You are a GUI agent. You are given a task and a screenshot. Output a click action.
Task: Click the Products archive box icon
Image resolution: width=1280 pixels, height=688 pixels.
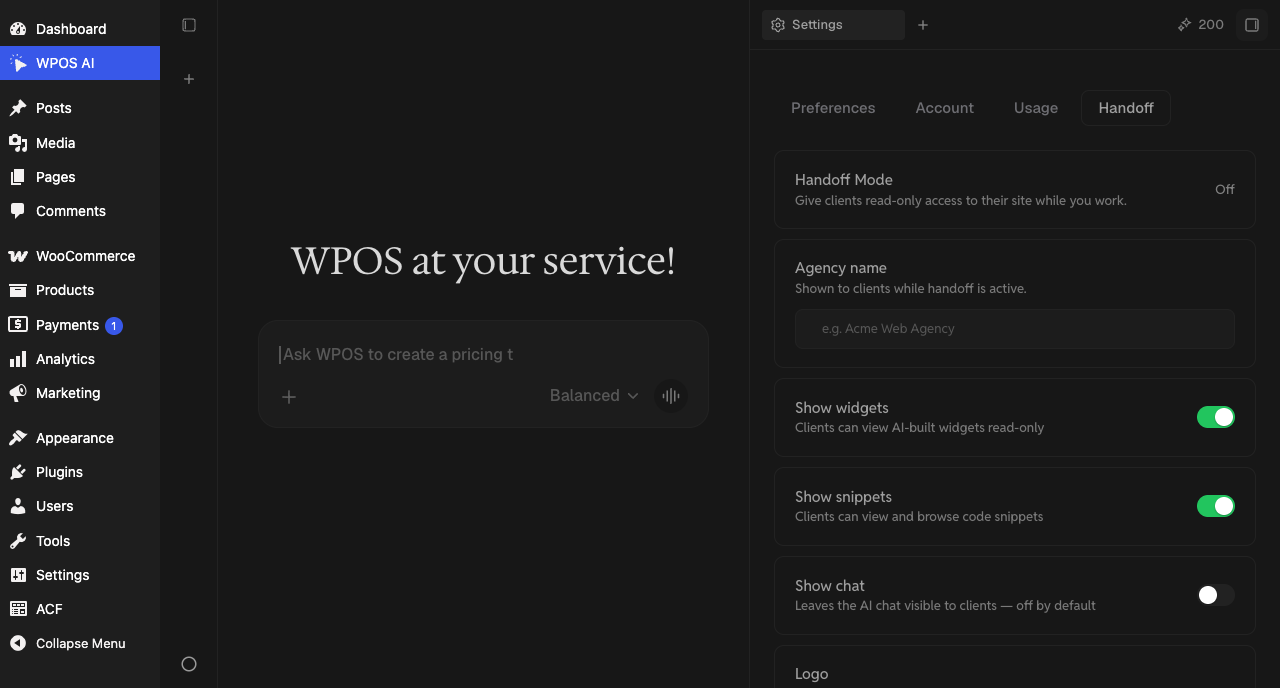pos(18,290)
